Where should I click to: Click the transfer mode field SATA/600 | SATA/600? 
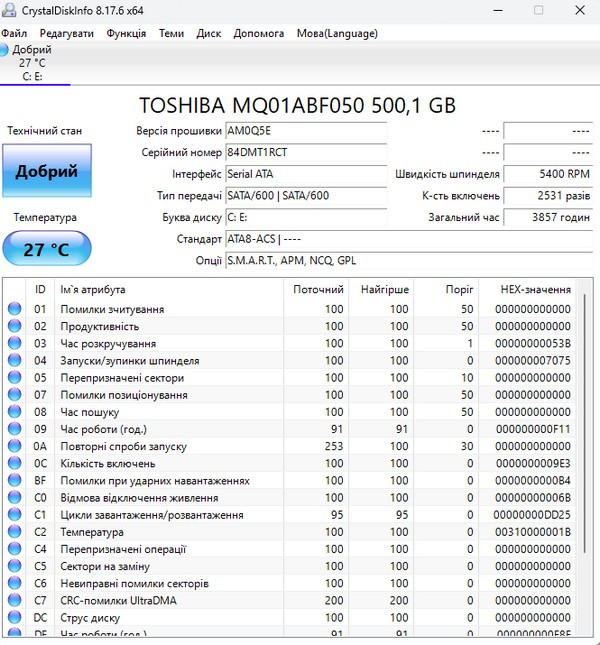click(306, 195)
